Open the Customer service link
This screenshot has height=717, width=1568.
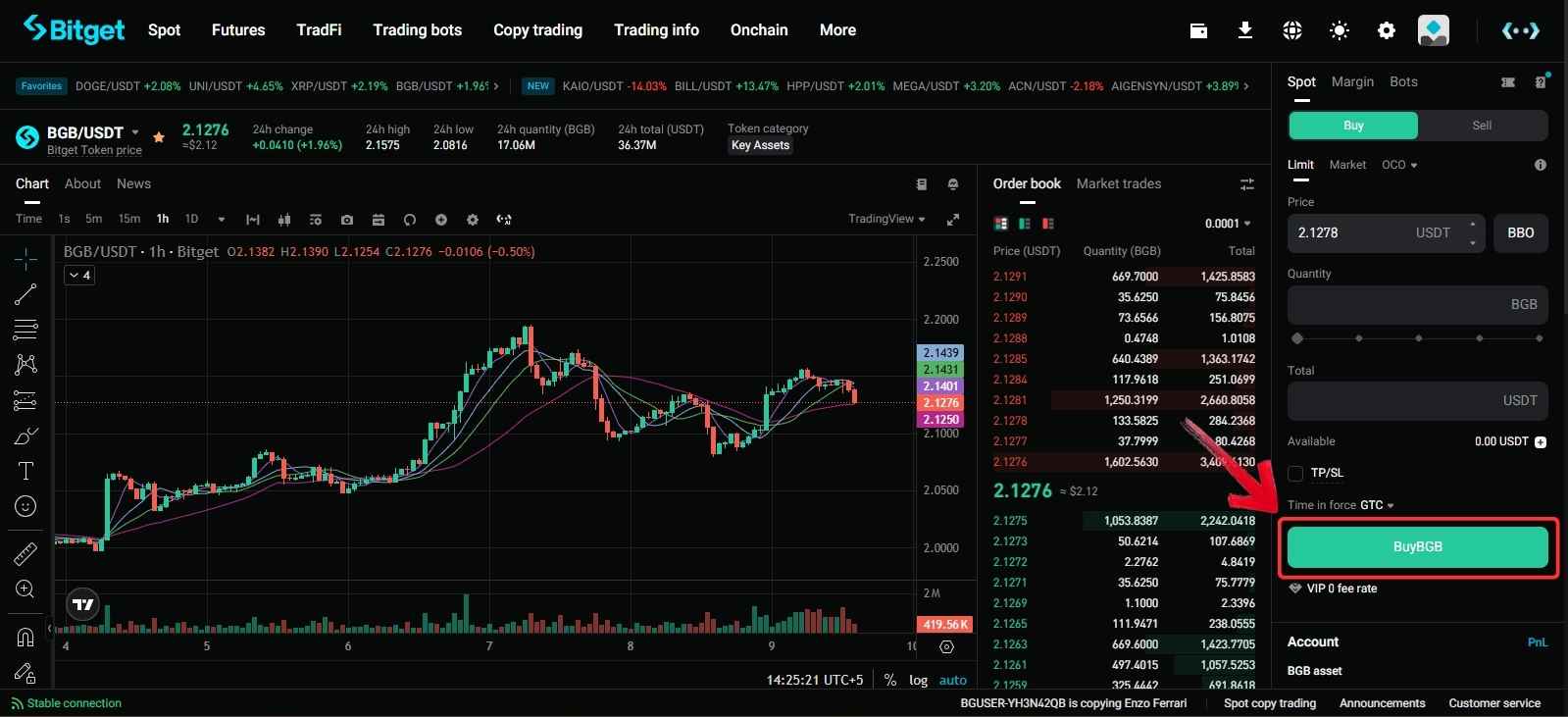pos(1494,703)
